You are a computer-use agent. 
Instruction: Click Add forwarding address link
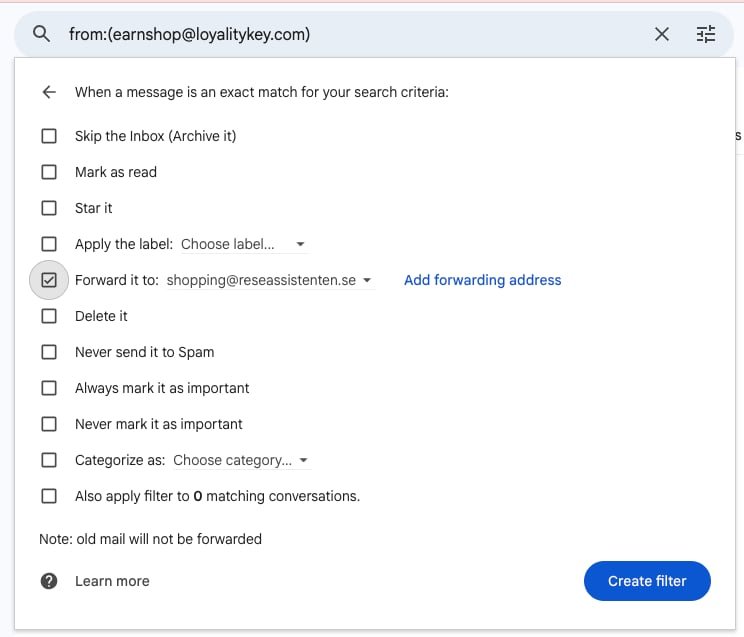483,280
